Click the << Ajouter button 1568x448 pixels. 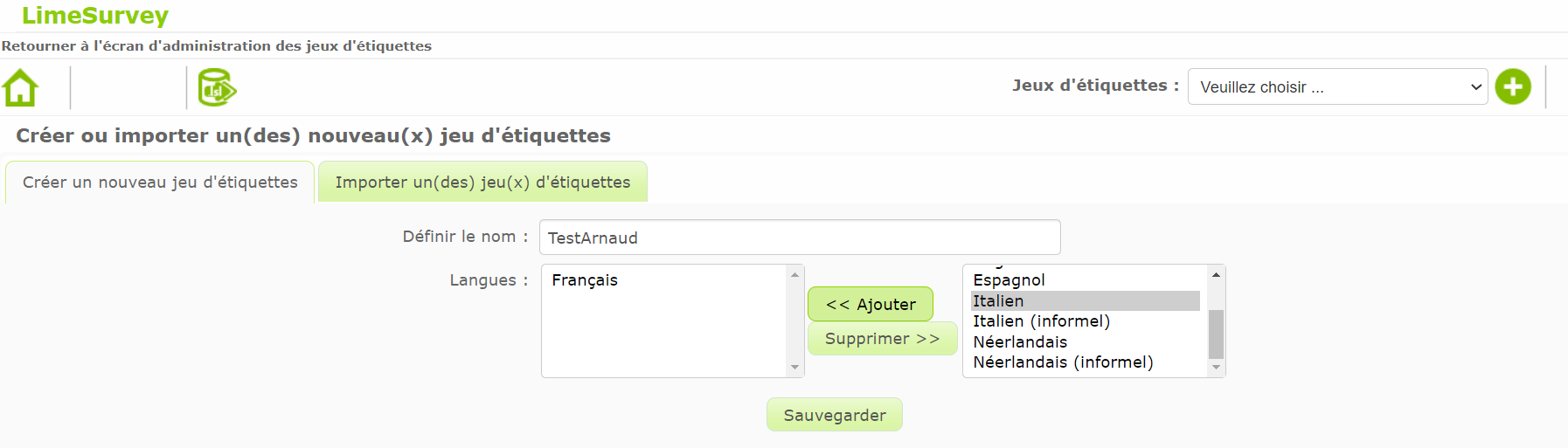[871, 305]
